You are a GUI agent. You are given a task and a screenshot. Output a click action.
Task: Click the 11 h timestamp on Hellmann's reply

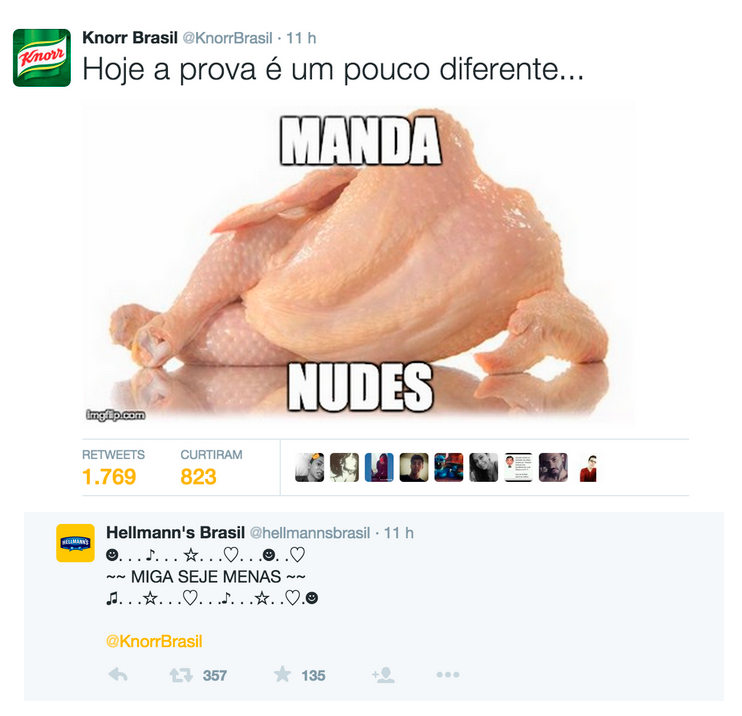tap(398, 533)
